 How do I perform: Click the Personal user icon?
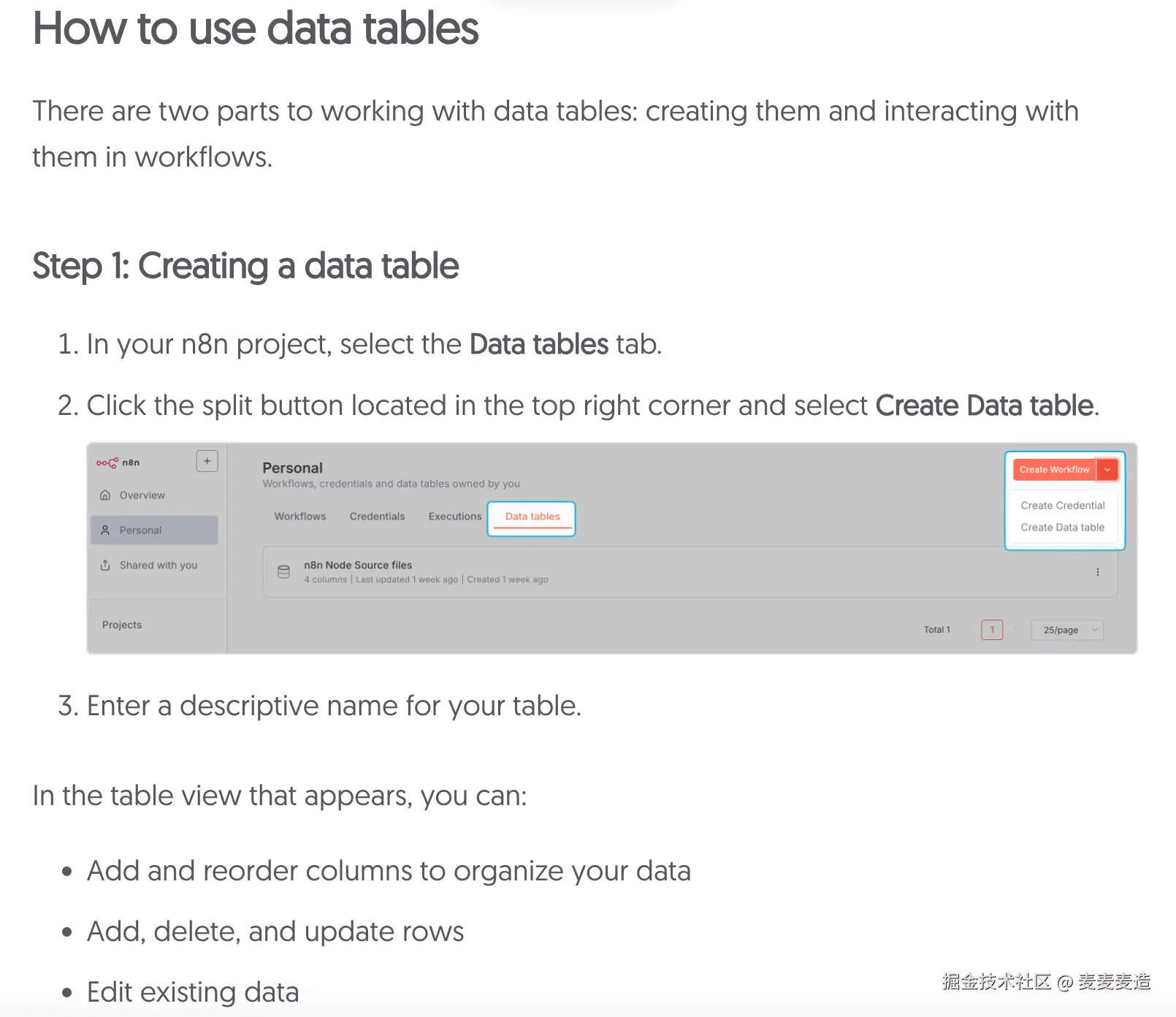(105, 530)
